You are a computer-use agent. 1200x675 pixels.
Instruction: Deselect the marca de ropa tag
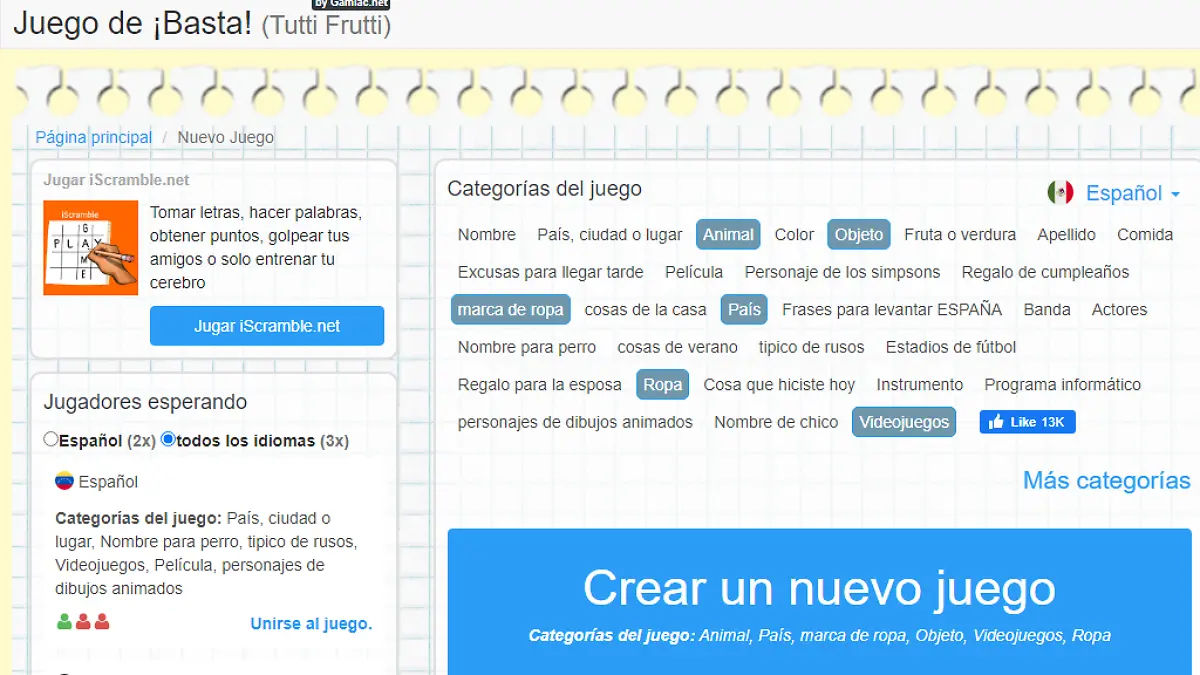510,310
